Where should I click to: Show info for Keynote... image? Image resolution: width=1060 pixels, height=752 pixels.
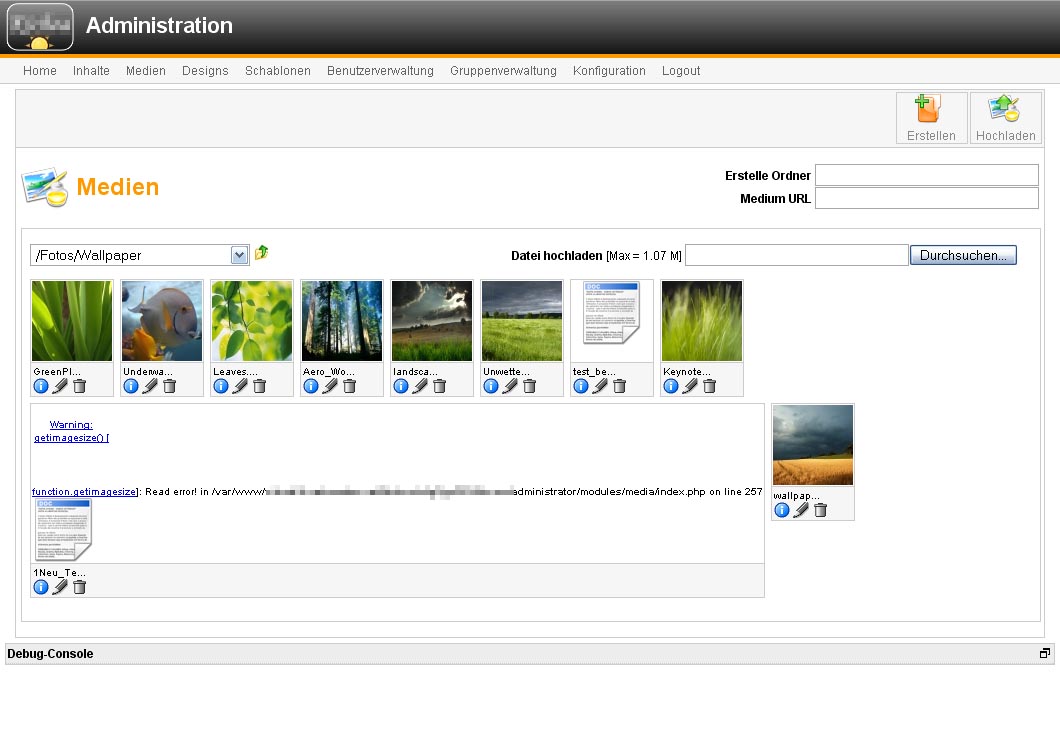click(671, 386)
